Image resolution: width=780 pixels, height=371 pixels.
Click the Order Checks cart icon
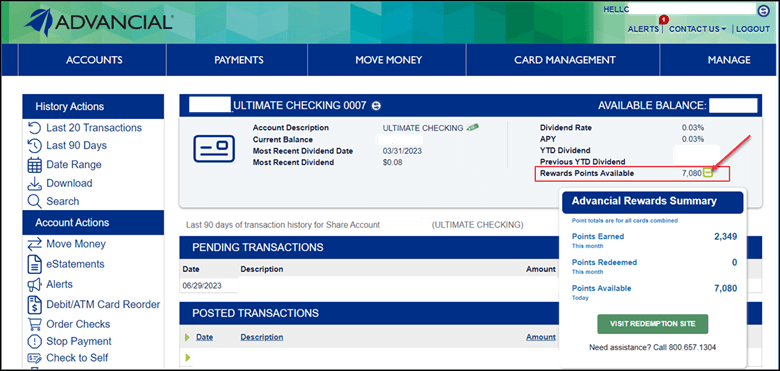click(34, 324)
